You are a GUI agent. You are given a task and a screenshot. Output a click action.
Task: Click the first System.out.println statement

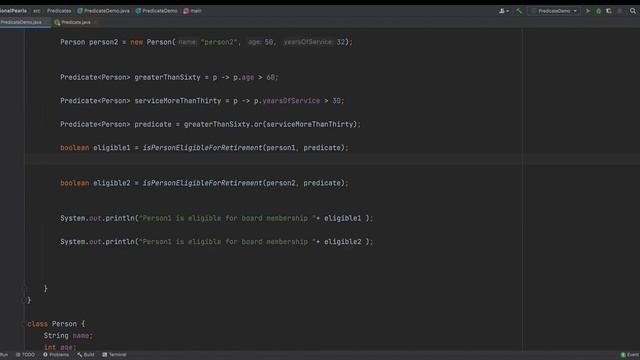216,218
